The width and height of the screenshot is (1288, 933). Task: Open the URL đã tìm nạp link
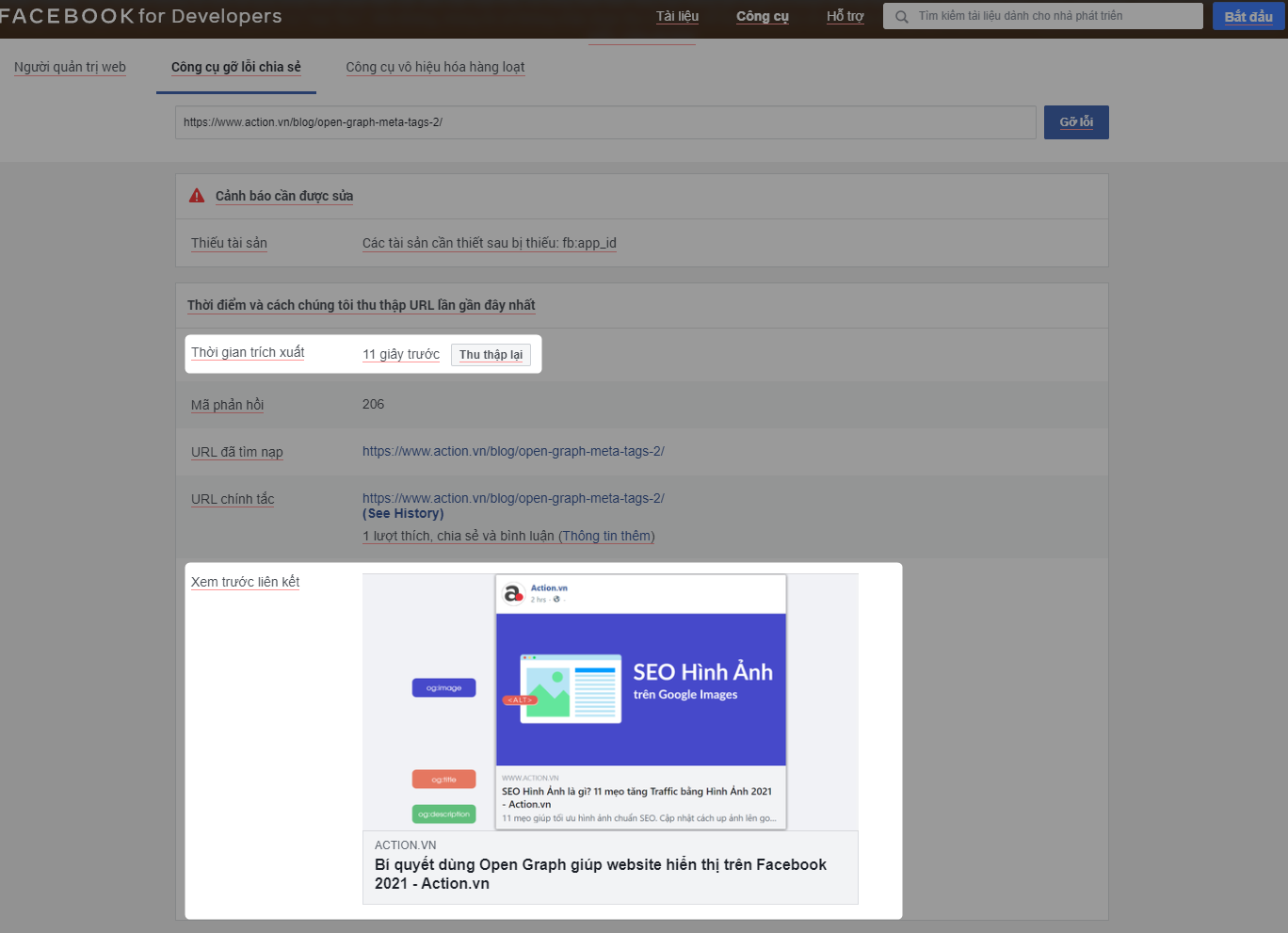tap(513, 451)
